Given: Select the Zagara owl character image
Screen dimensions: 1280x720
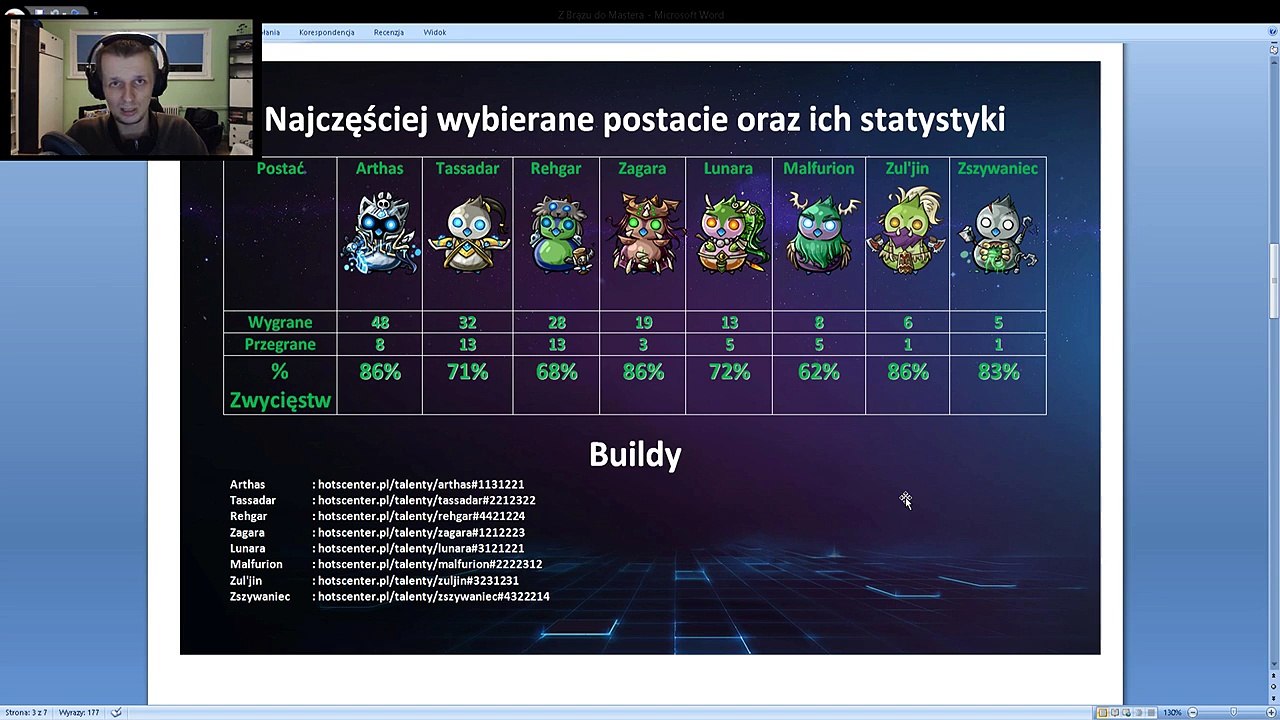Looking at the screenshot, I should [643, 234].
